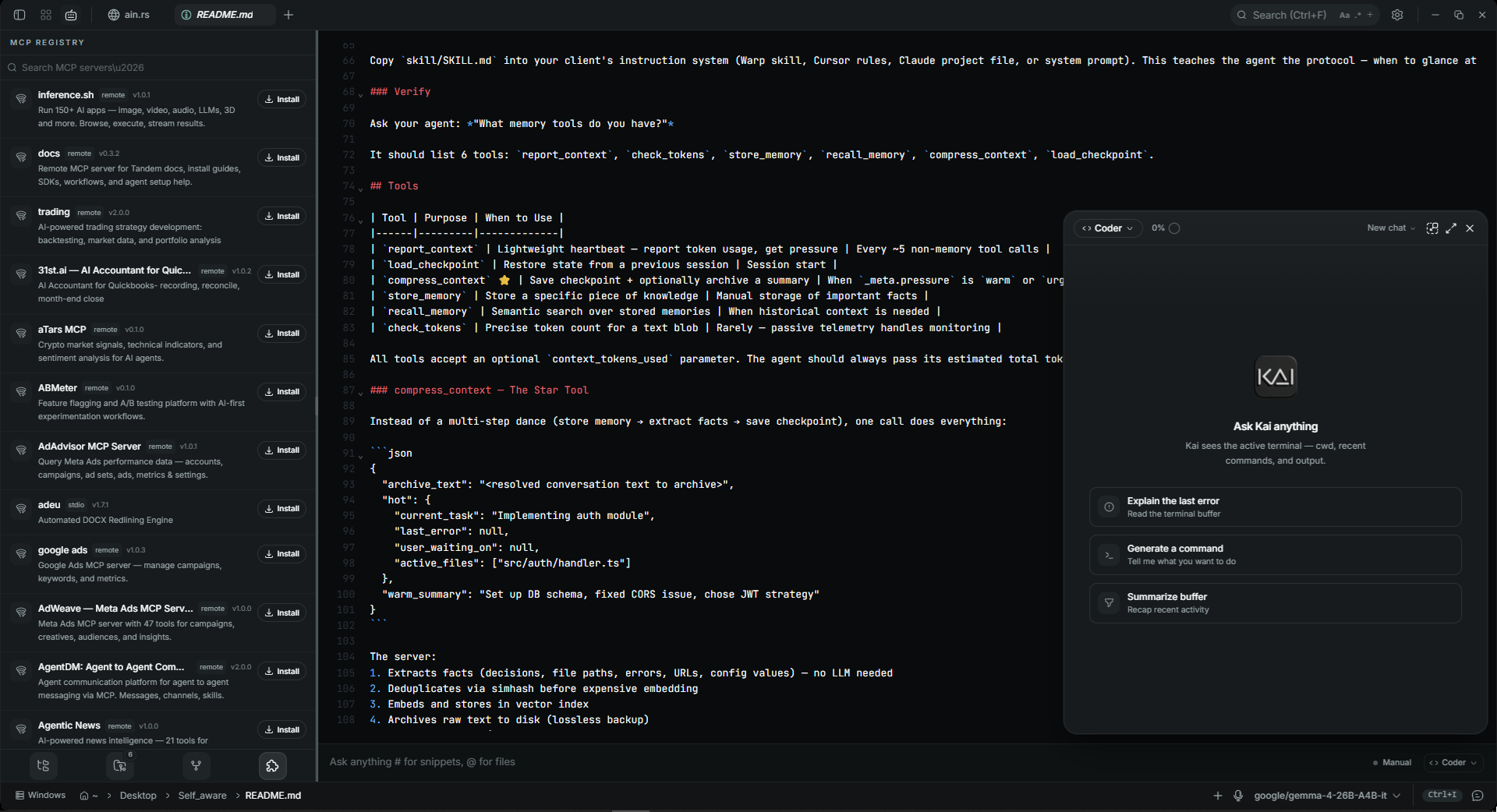
Task: Collapse the table fold at line 76
Action: point(360,220)
